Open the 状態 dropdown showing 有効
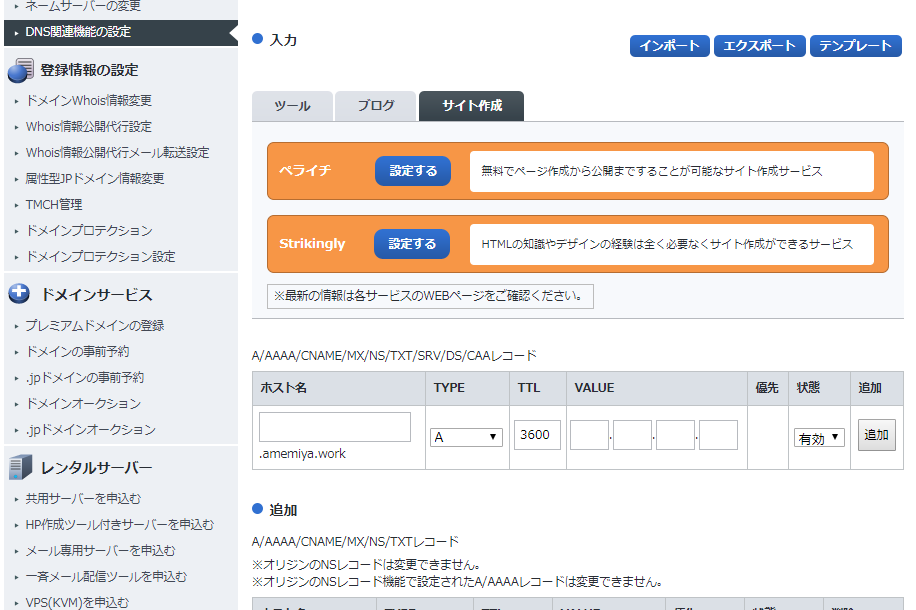This screenshot has width=916, height=610. point(818,436)
